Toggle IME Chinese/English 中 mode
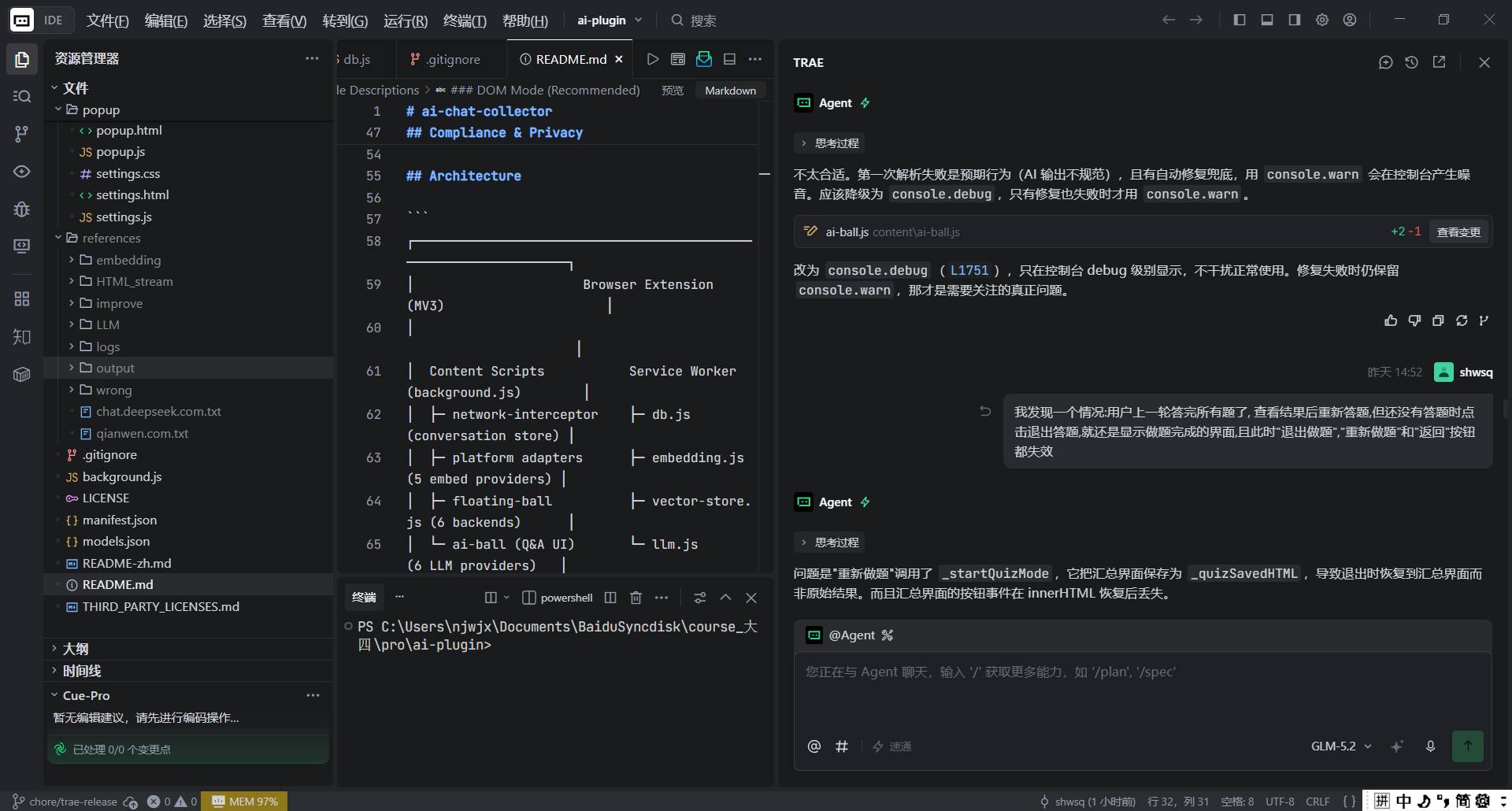The height and width of the screenshot is (811, 1512). pos(1404,802)
